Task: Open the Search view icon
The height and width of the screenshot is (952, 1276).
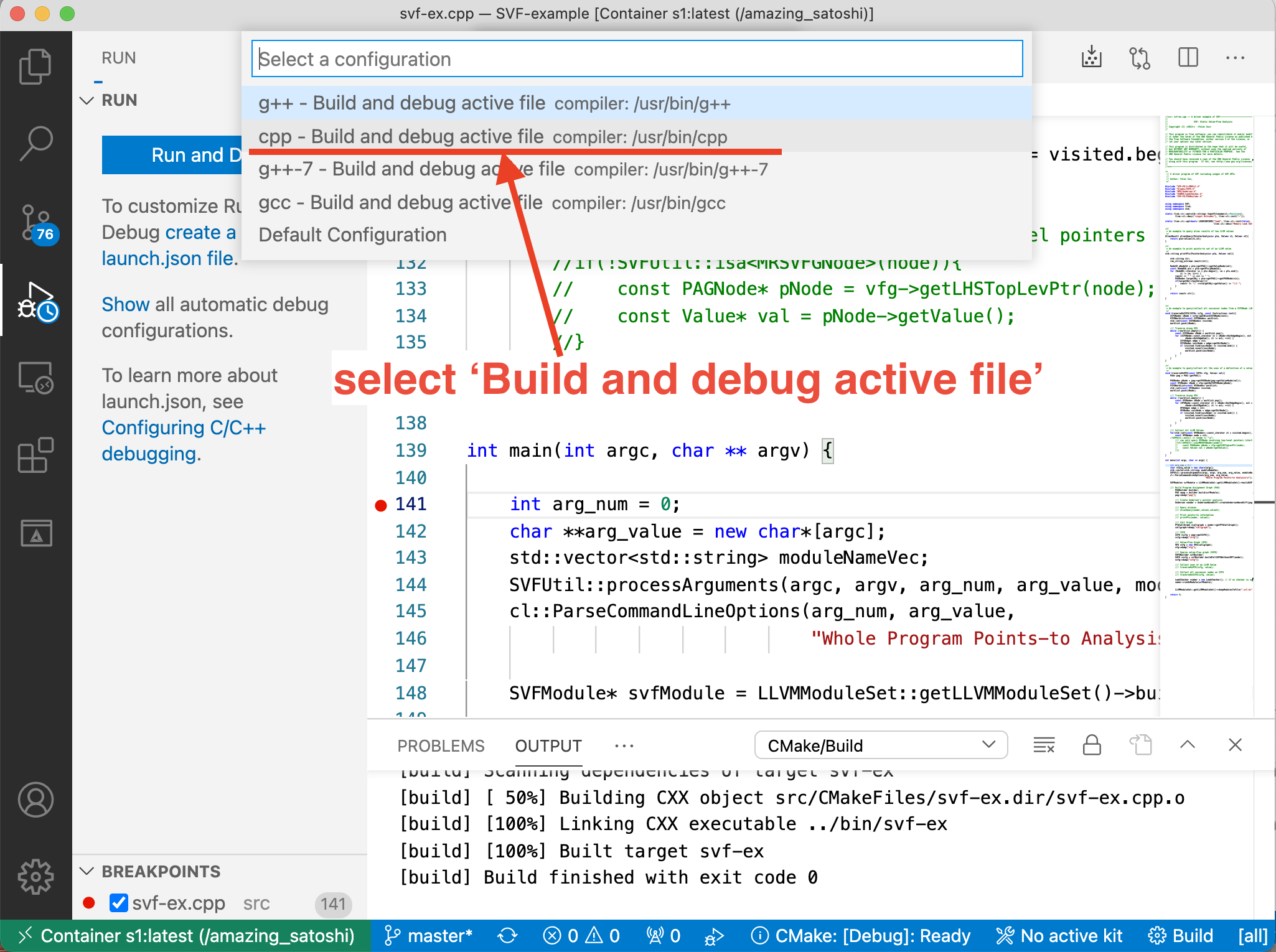Action: [35, 143]
